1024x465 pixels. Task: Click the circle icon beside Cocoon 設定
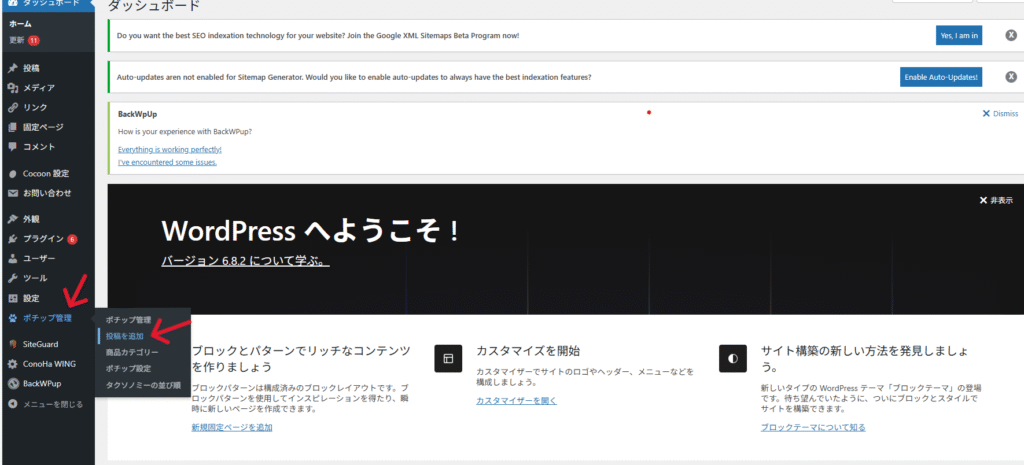point(12,174)
